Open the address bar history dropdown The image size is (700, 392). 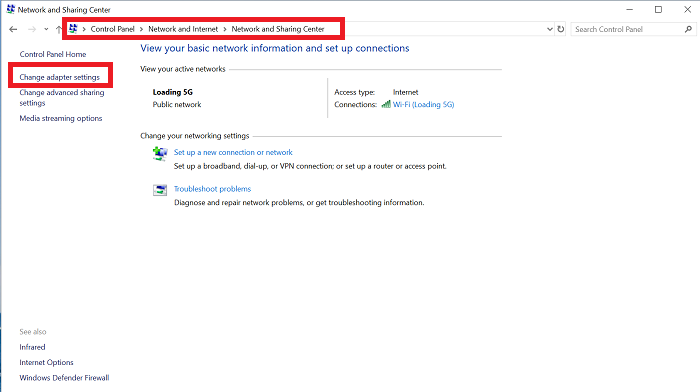[x=550, y=29]
